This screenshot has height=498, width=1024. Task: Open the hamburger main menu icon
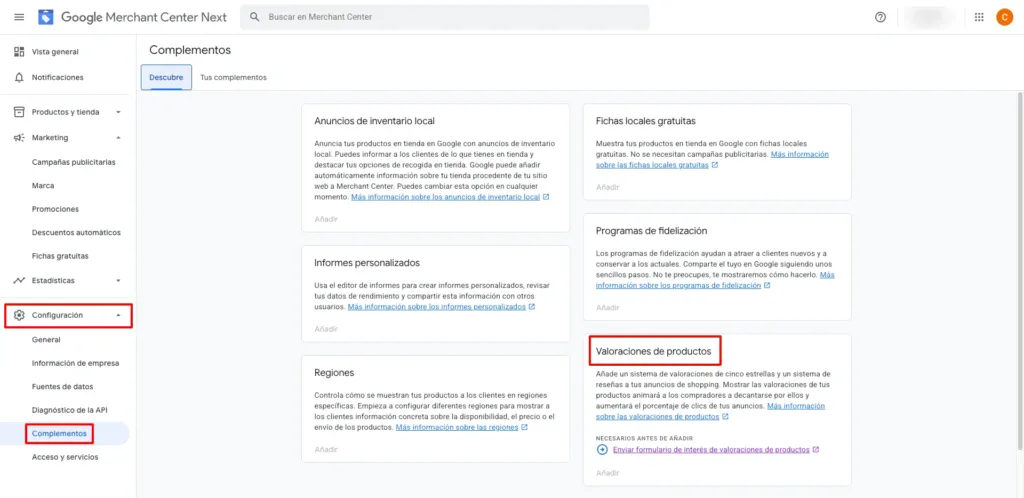pos(19,17)
